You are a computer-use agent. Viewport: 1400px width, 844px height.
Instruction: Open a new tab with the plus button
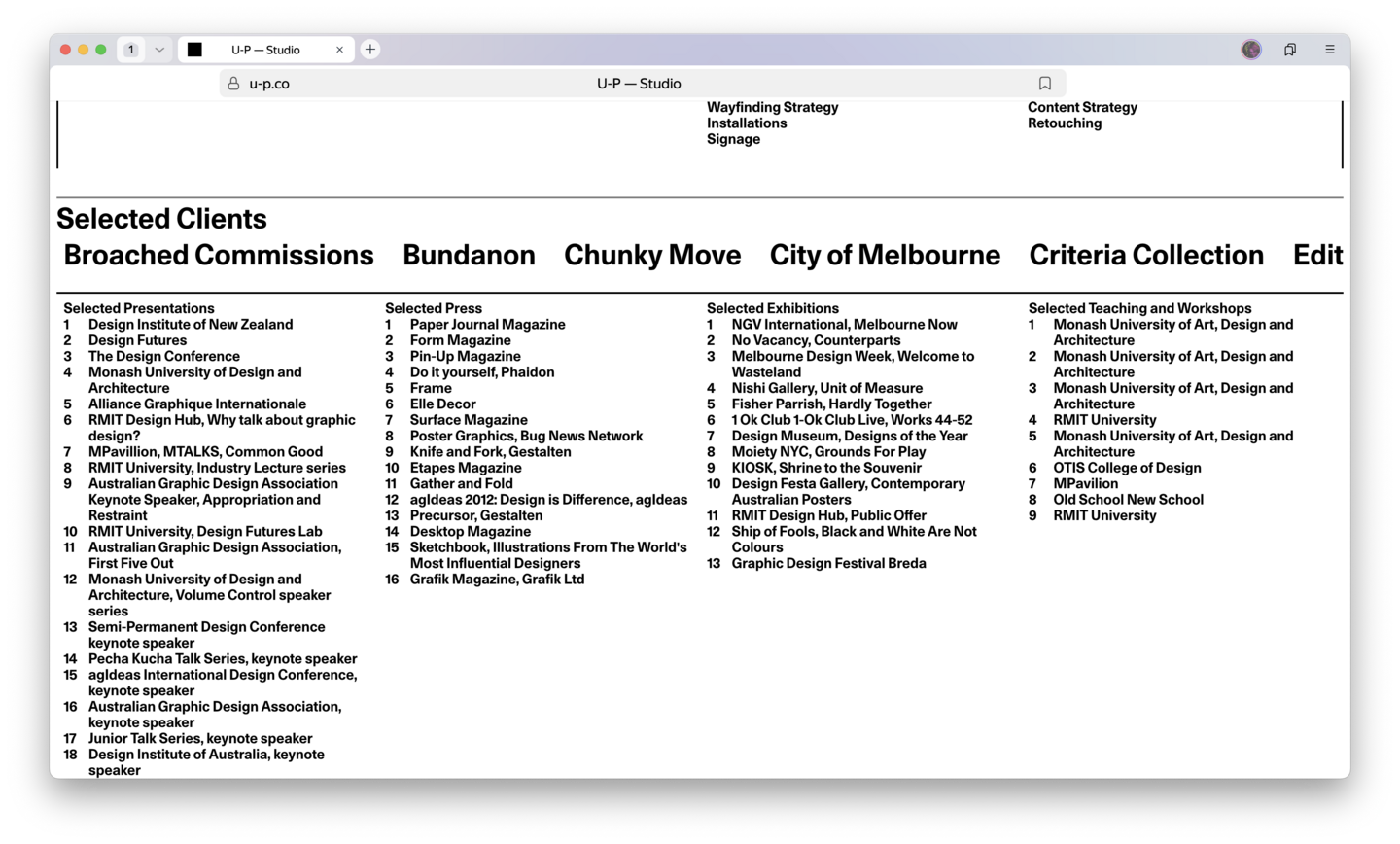370,50
